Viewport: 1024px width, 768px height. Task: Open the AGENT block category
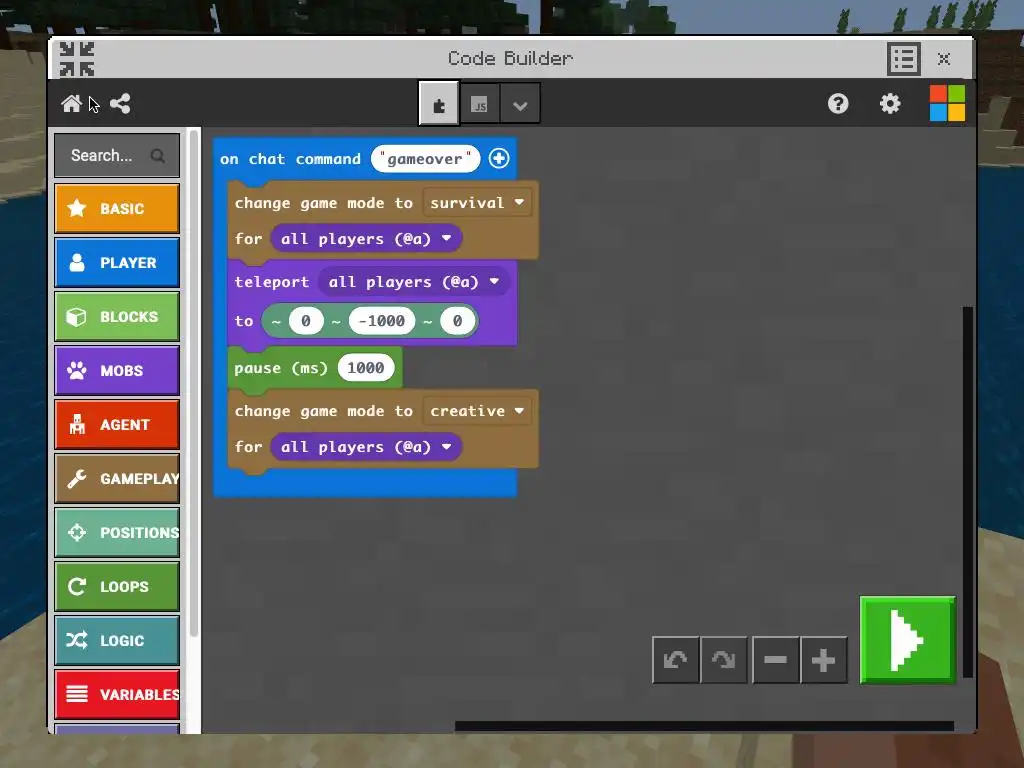coord(117,424)
